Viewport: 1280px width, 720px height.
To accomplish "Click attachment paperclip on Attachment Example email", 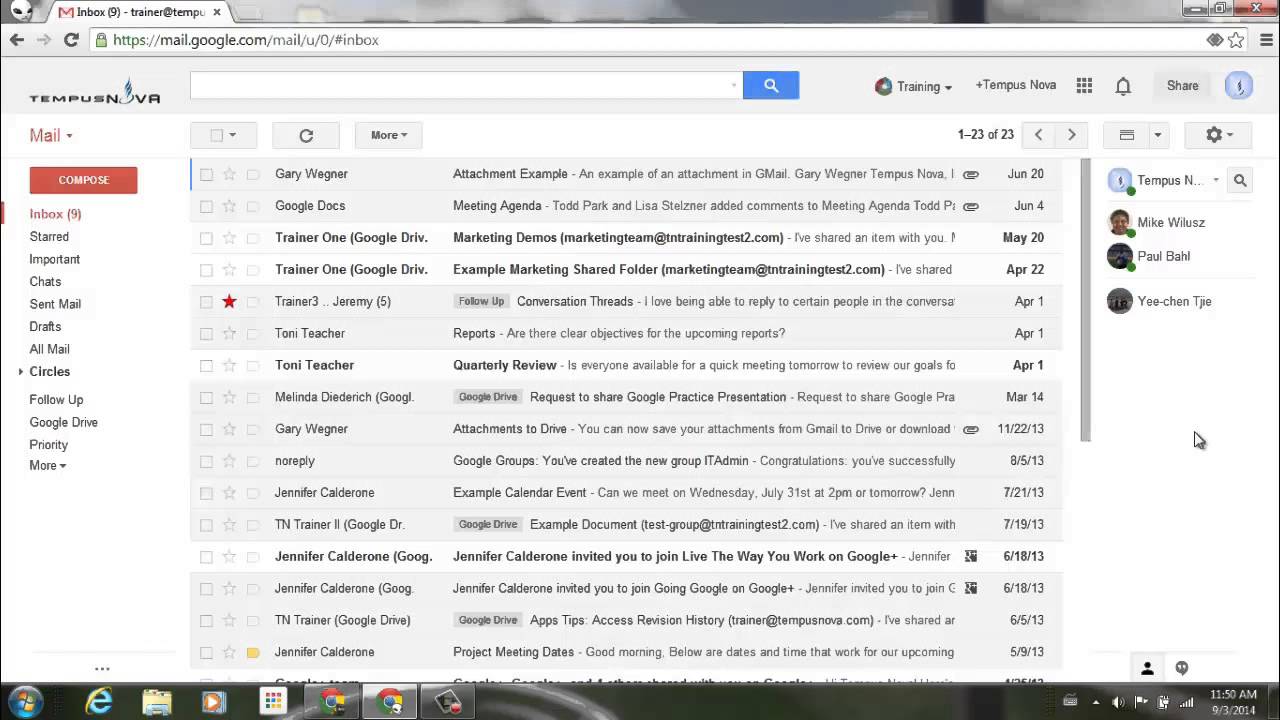I will (970, 174).
